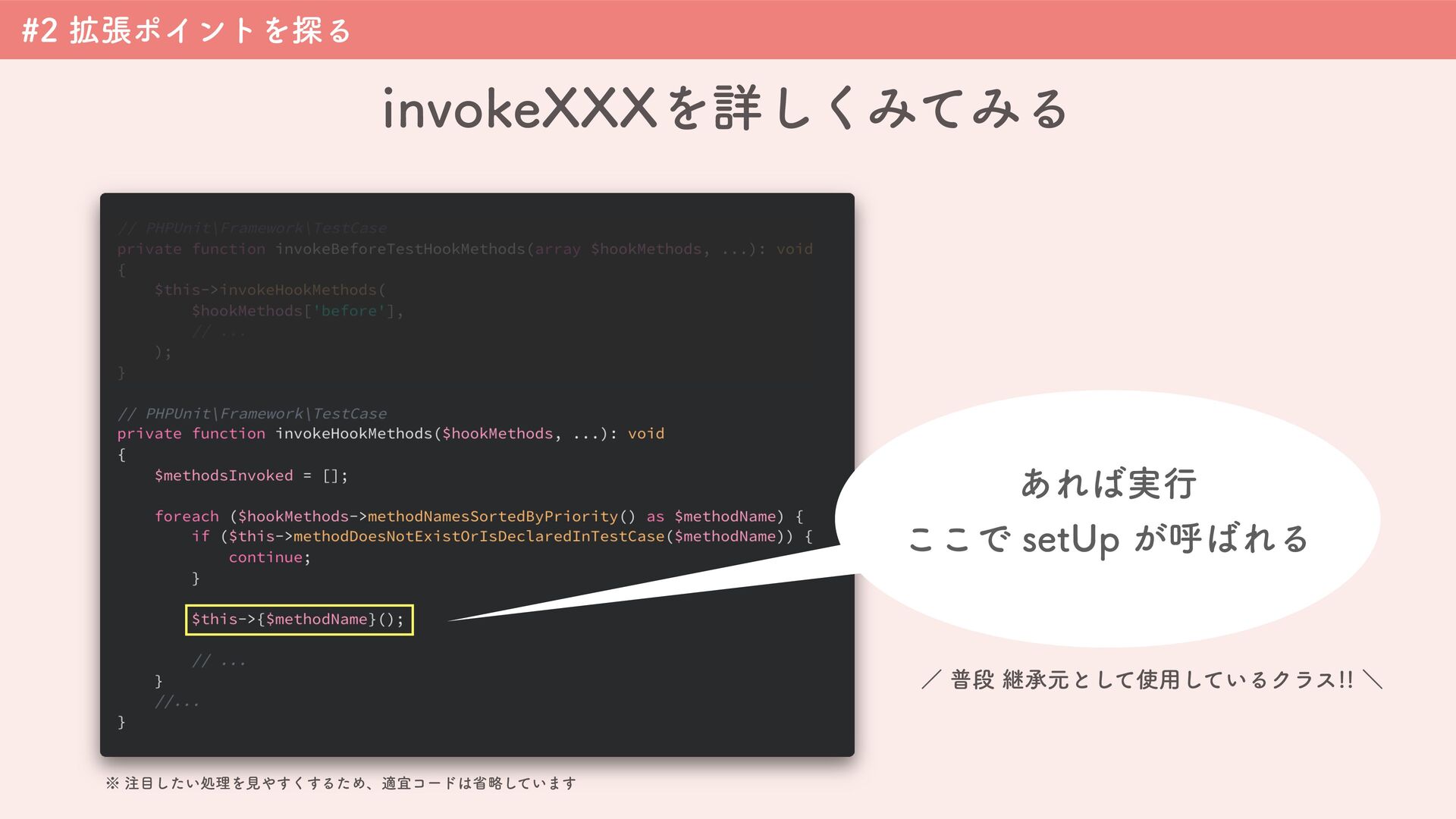Click the header text '#2 拡張ポイントを探る'
The width and height of the screenshot is (1456, 819).
[187, 30]
